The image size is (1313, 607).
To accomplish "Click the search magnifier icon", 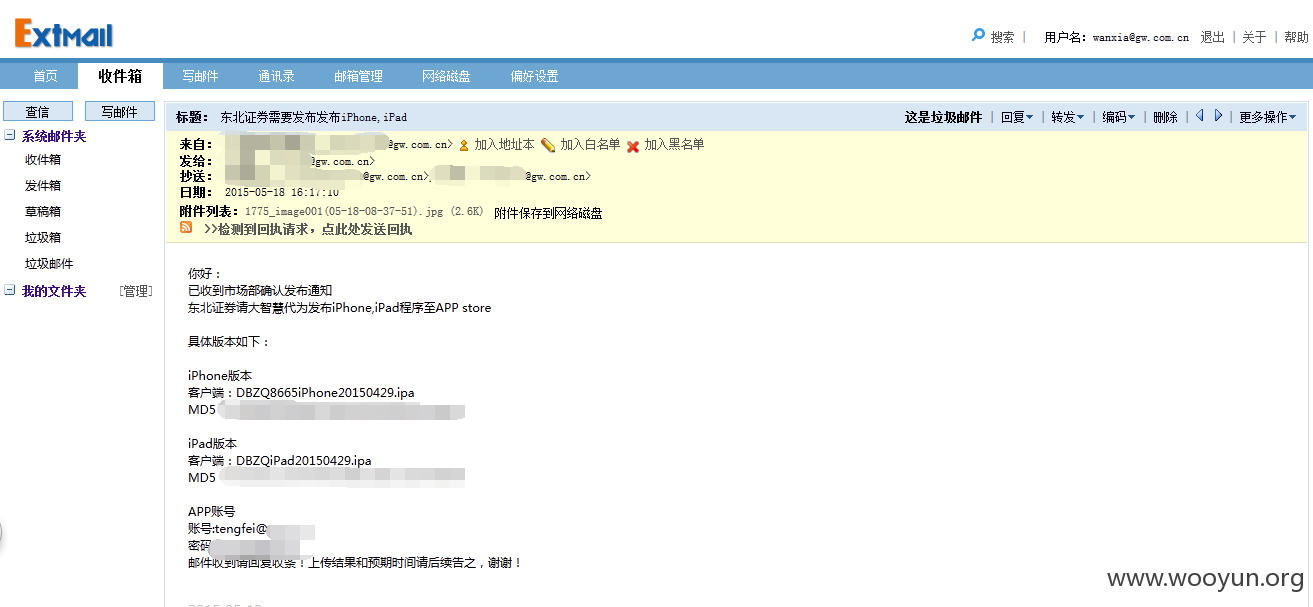I will [x=978, y=36].
